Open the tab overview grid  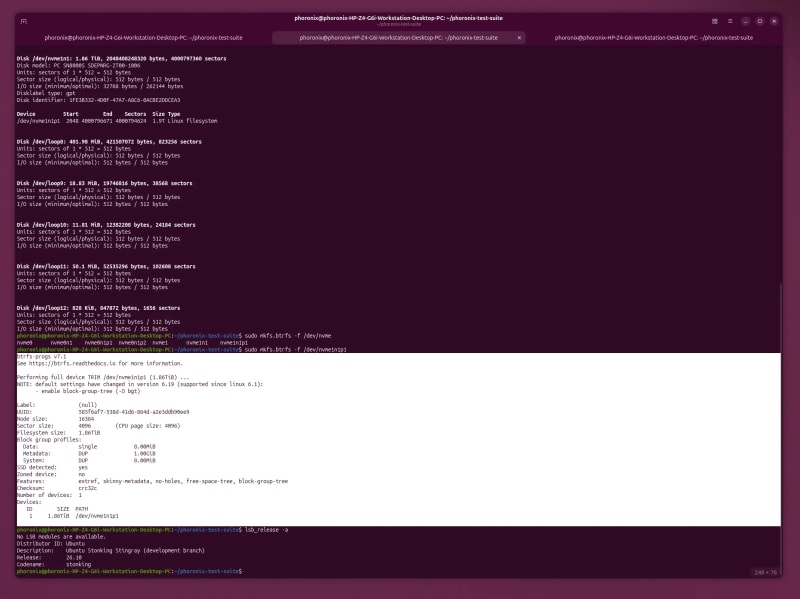click(714, 21)
